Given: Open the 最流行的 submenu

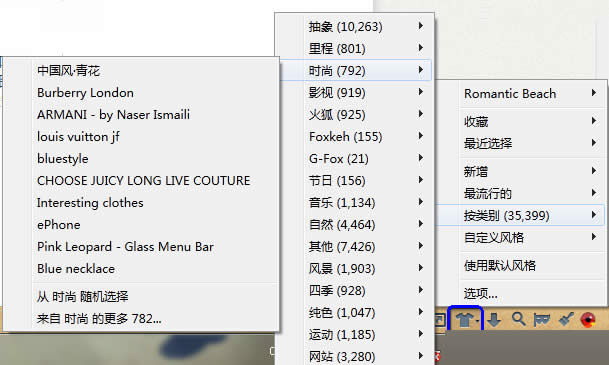Looking at the screenshot, I should tap(531, 193).
